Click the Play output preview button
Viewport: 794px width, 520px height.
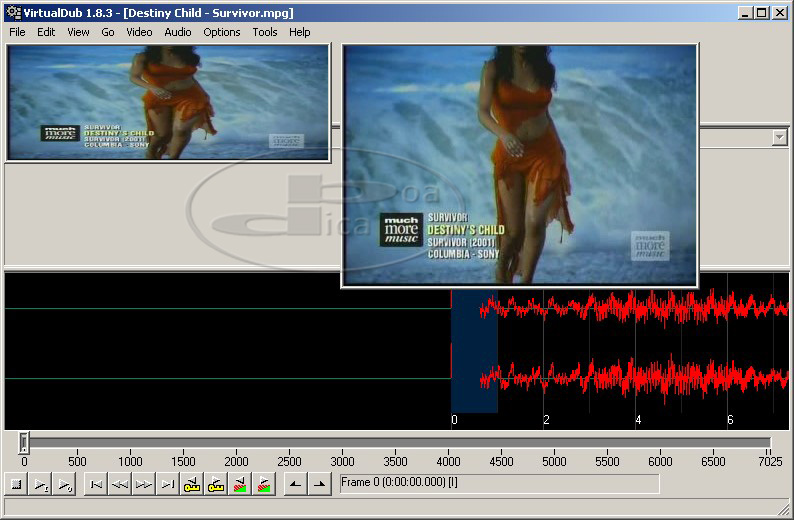point(65,485)
